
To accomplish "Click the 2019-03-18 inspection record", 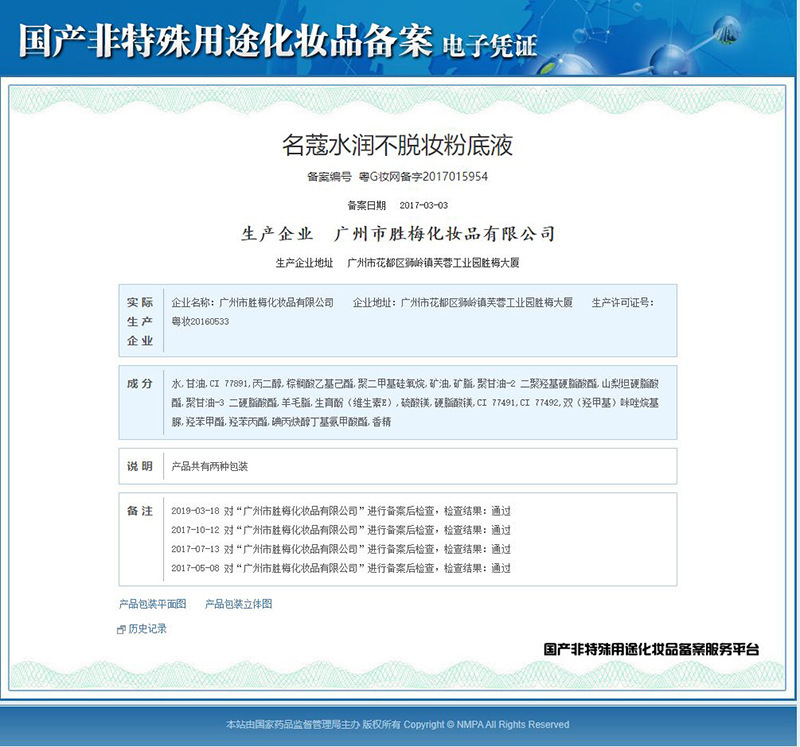I will pos(341,511).
